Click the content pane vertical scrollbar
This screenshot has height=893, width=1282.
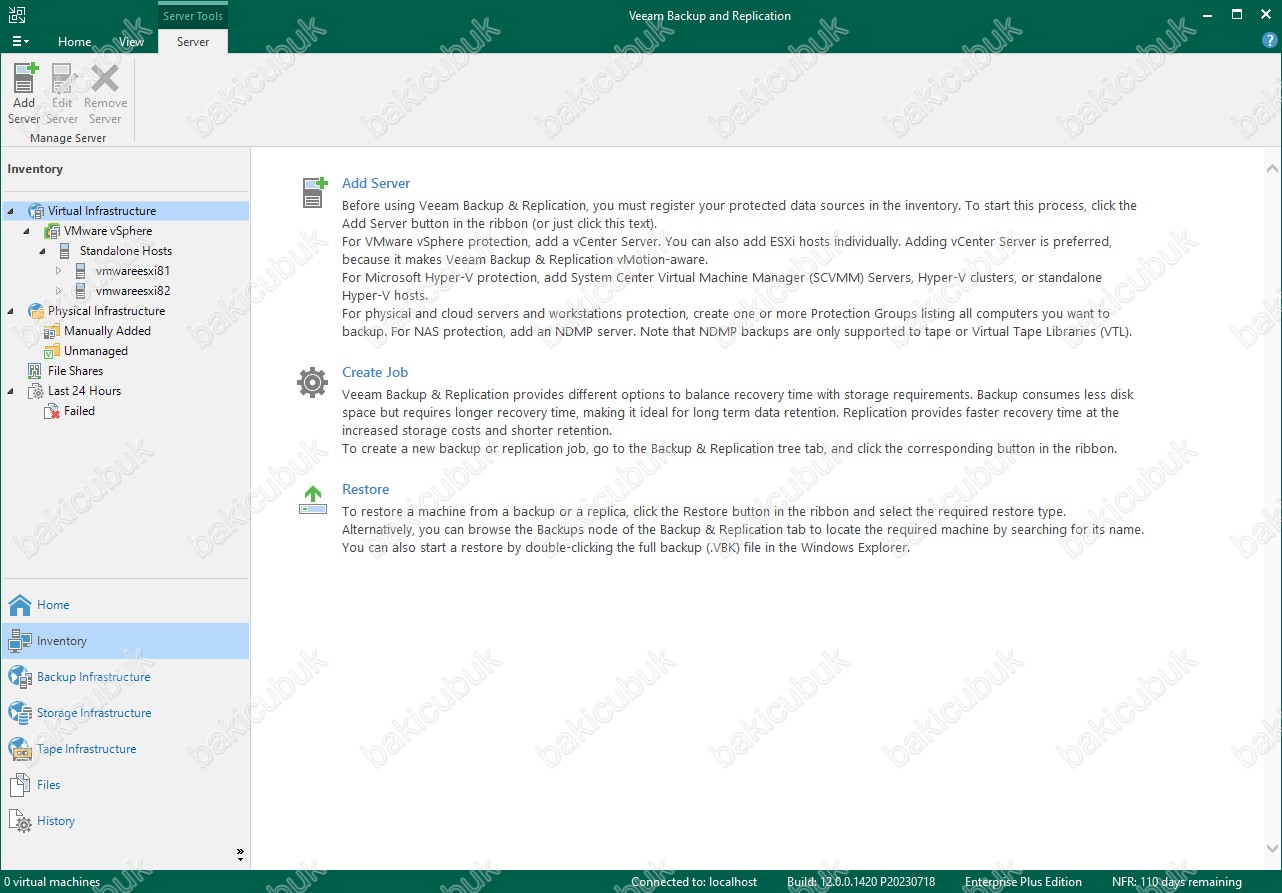click(1272, 510)
